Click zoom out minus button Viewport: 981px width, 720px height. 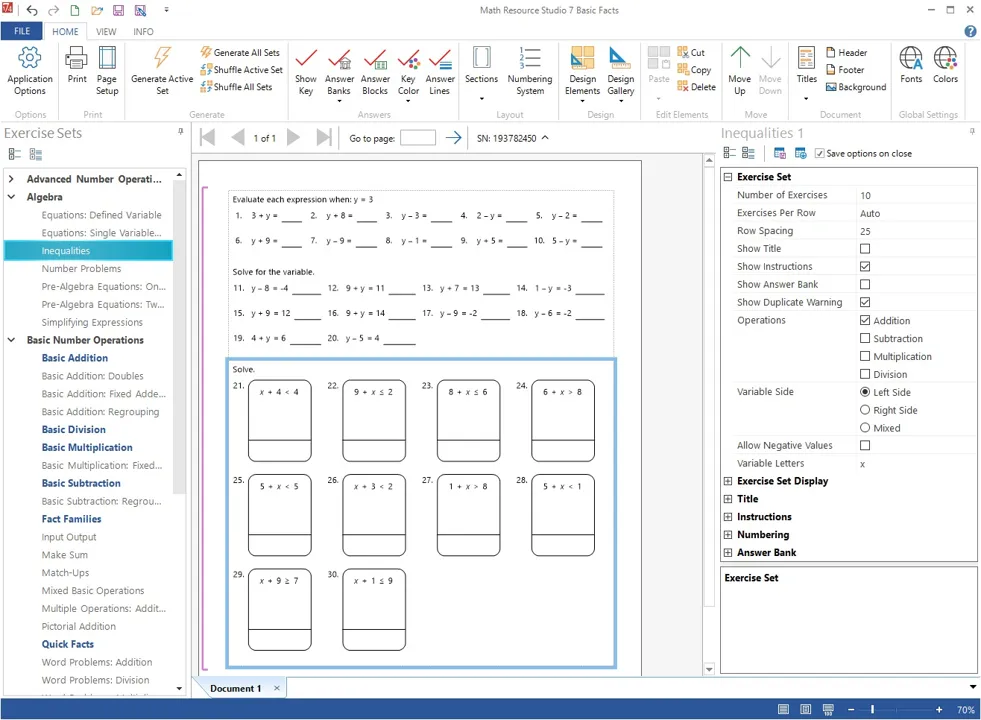click(851, 709)
